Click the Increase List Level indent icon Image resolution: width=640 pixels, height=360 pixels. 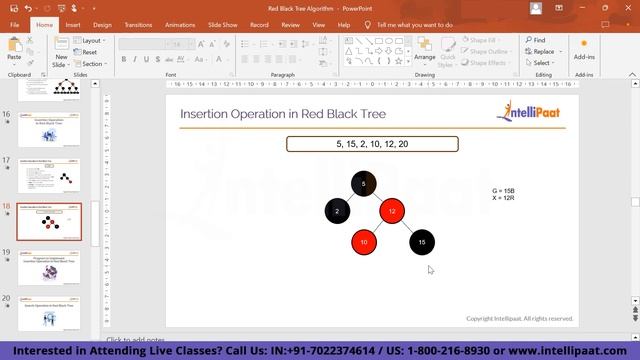pos(293,44)
